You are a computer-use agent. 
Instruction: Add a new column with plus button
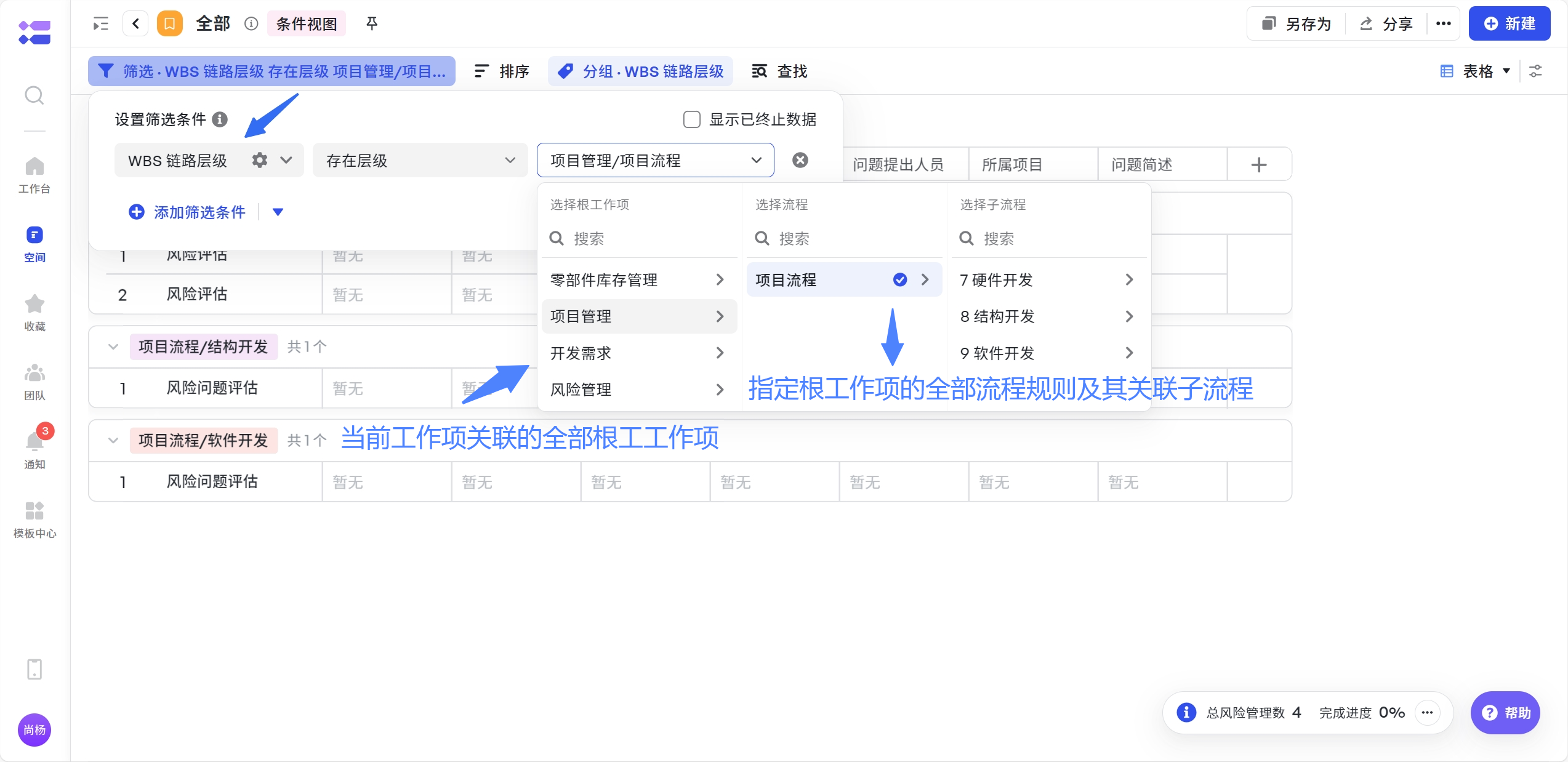[1259, 164]
